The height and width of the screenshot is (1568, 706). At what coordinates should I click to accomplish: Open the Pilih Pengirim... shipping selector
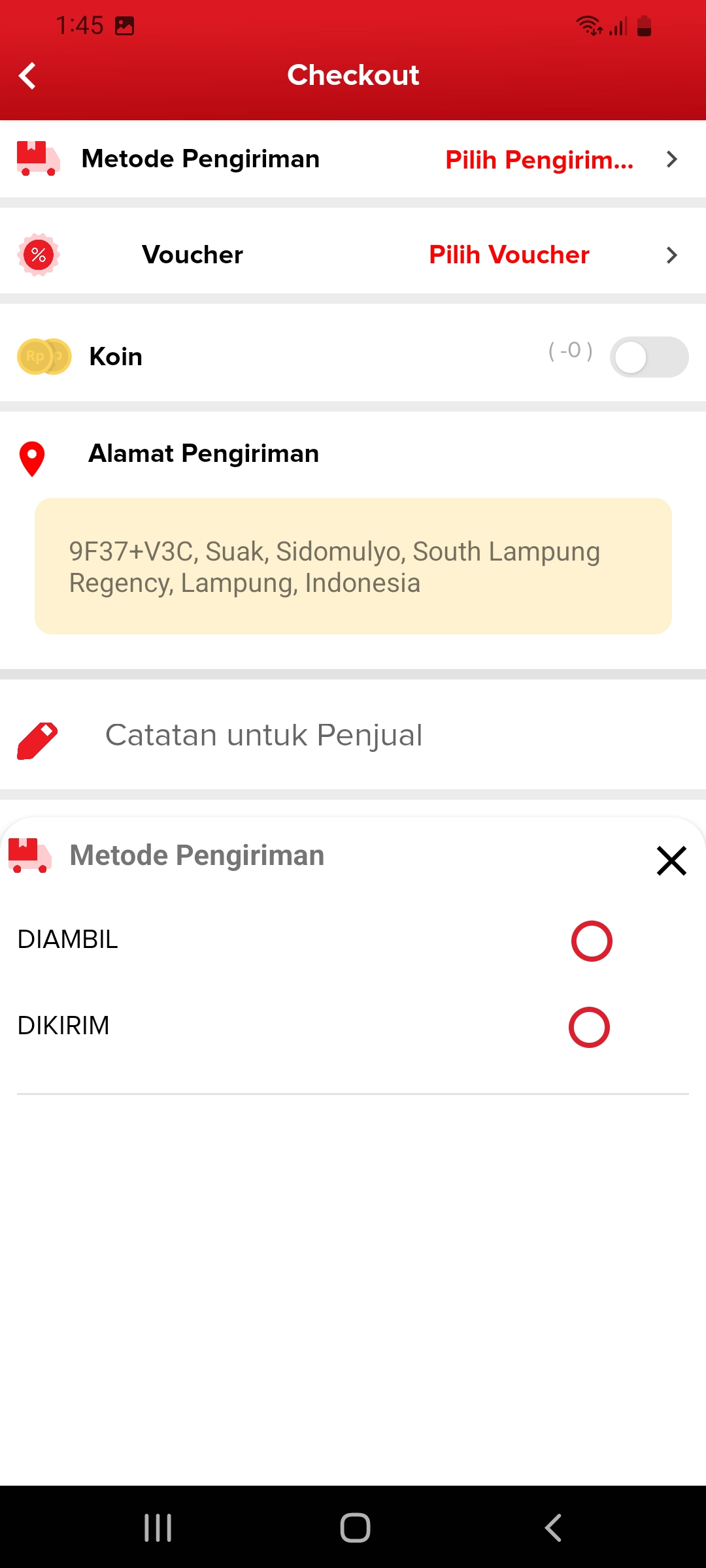[x=539, y=159]
